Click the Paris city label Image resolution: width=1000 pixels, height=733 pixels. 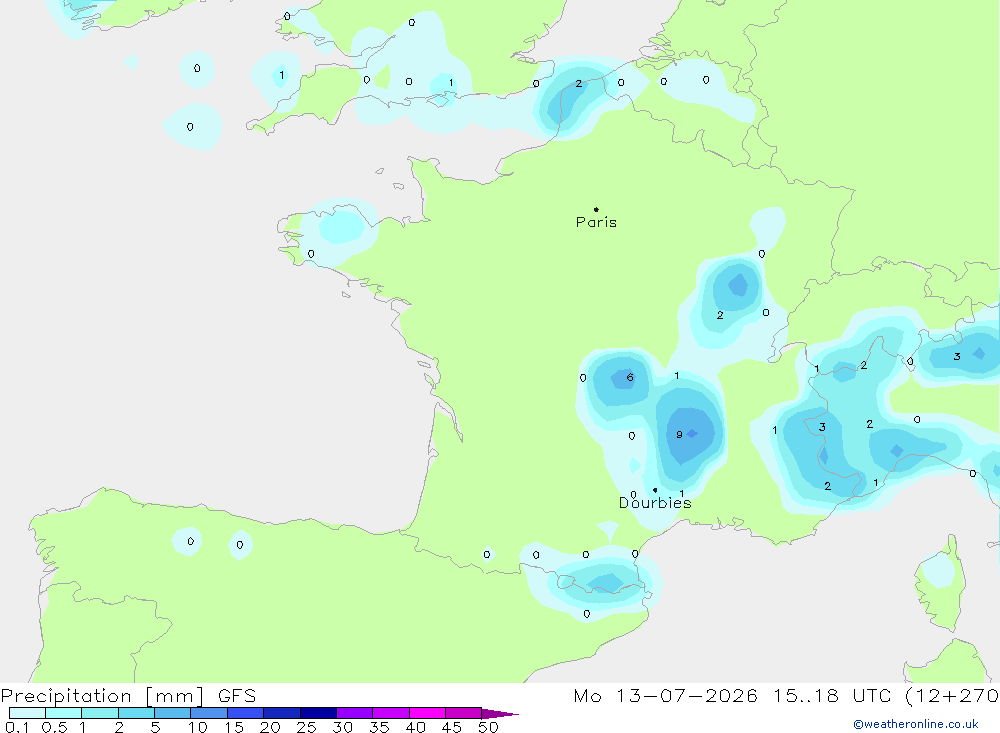tap(596, 222)
